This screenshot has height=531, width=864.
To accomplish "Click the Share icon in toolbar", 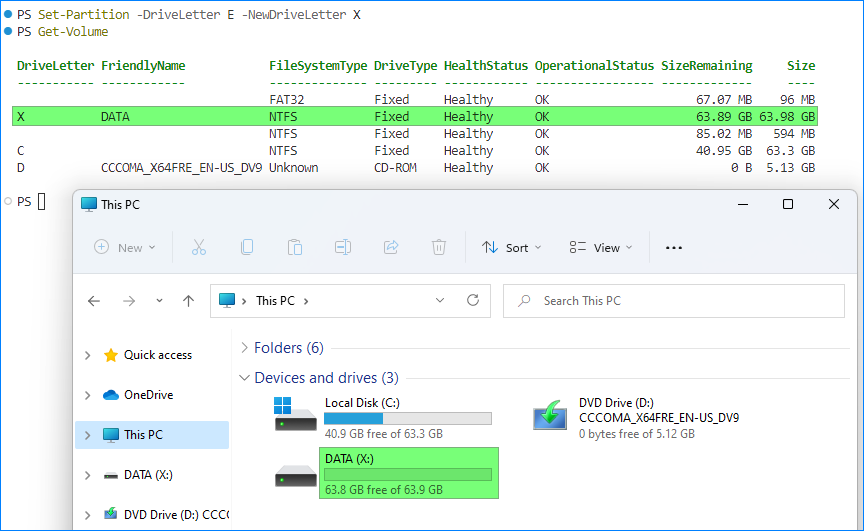I will [x=391, y=247].
